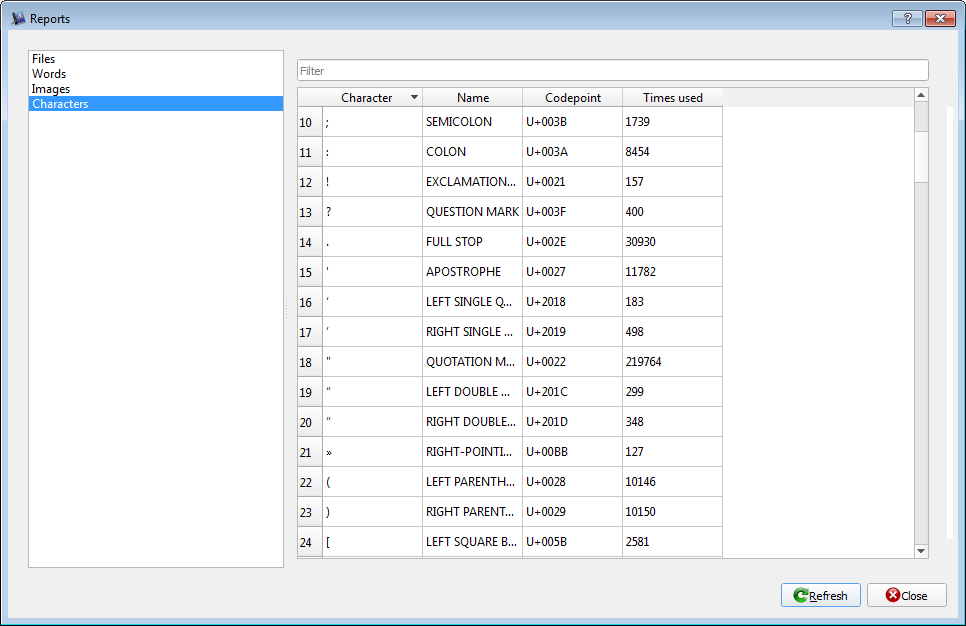Select row header 21
The image size is (966, 626).
[310, 452]
